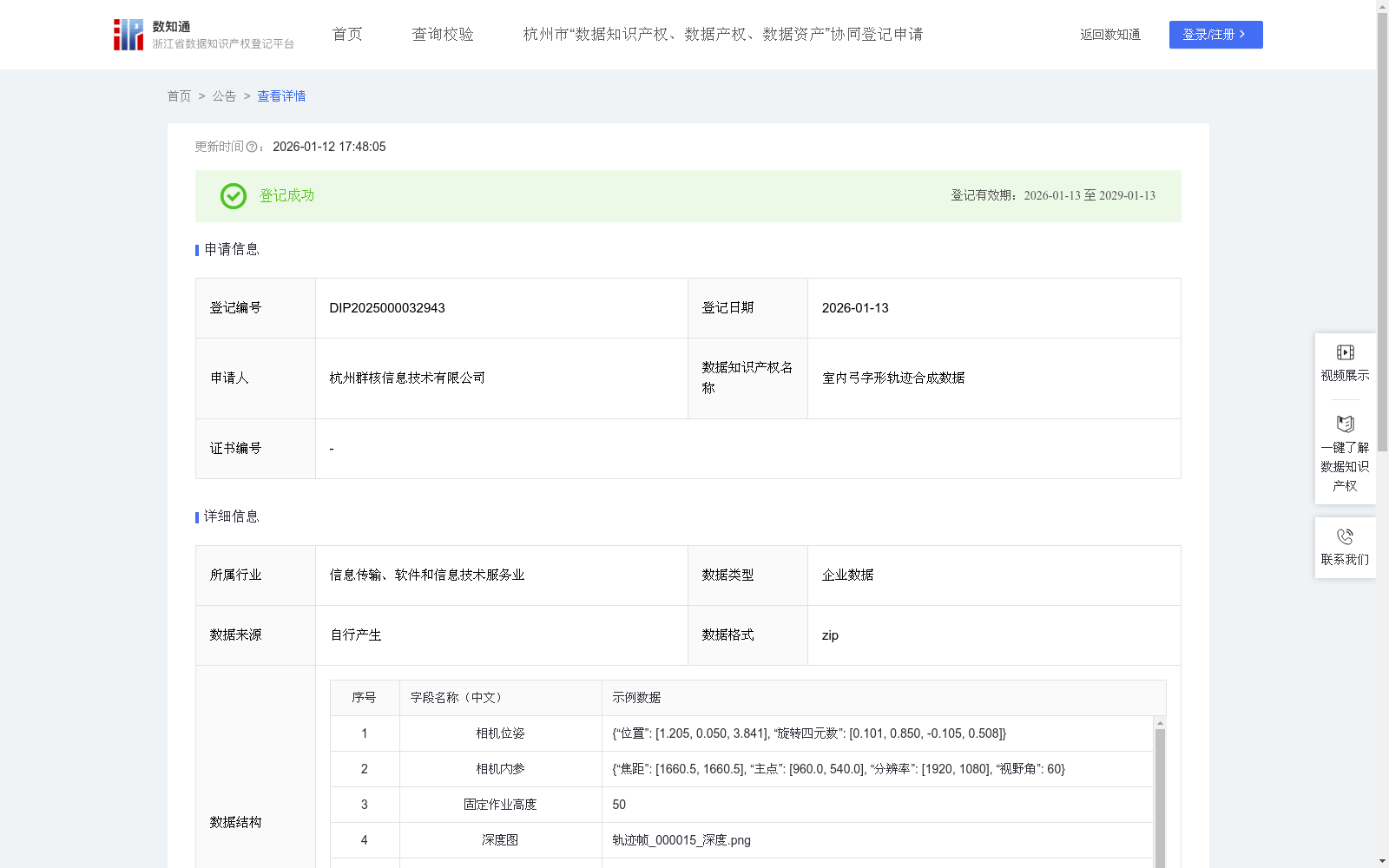The height and width of the screenshot is (868, 1389).
Task: Click the 企业数据 data type value
Action: pos(847,575)
